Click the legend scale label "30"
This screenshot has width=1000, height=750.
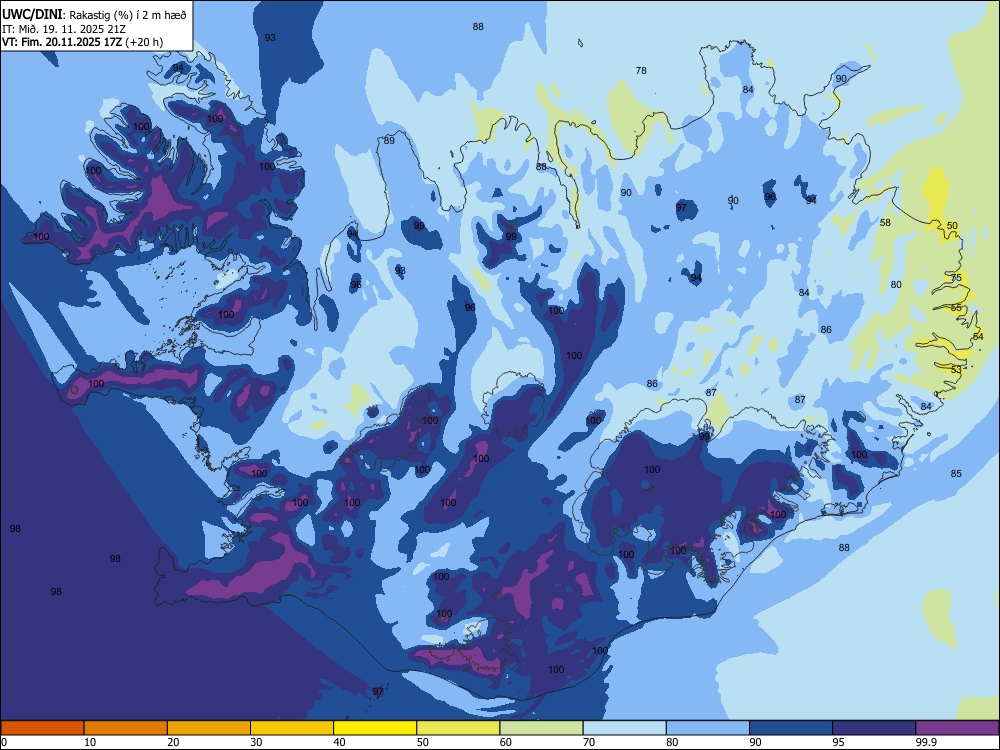(x=256, y=742)
